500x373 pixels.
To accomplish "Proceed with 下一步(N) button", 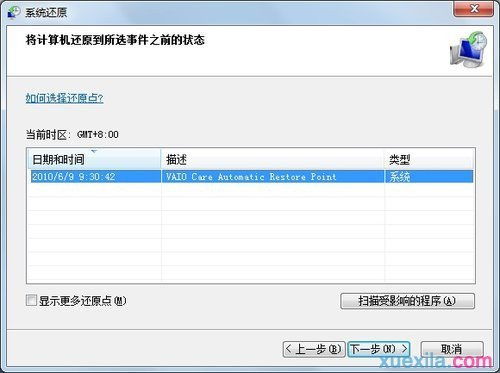I will (379, 349).
